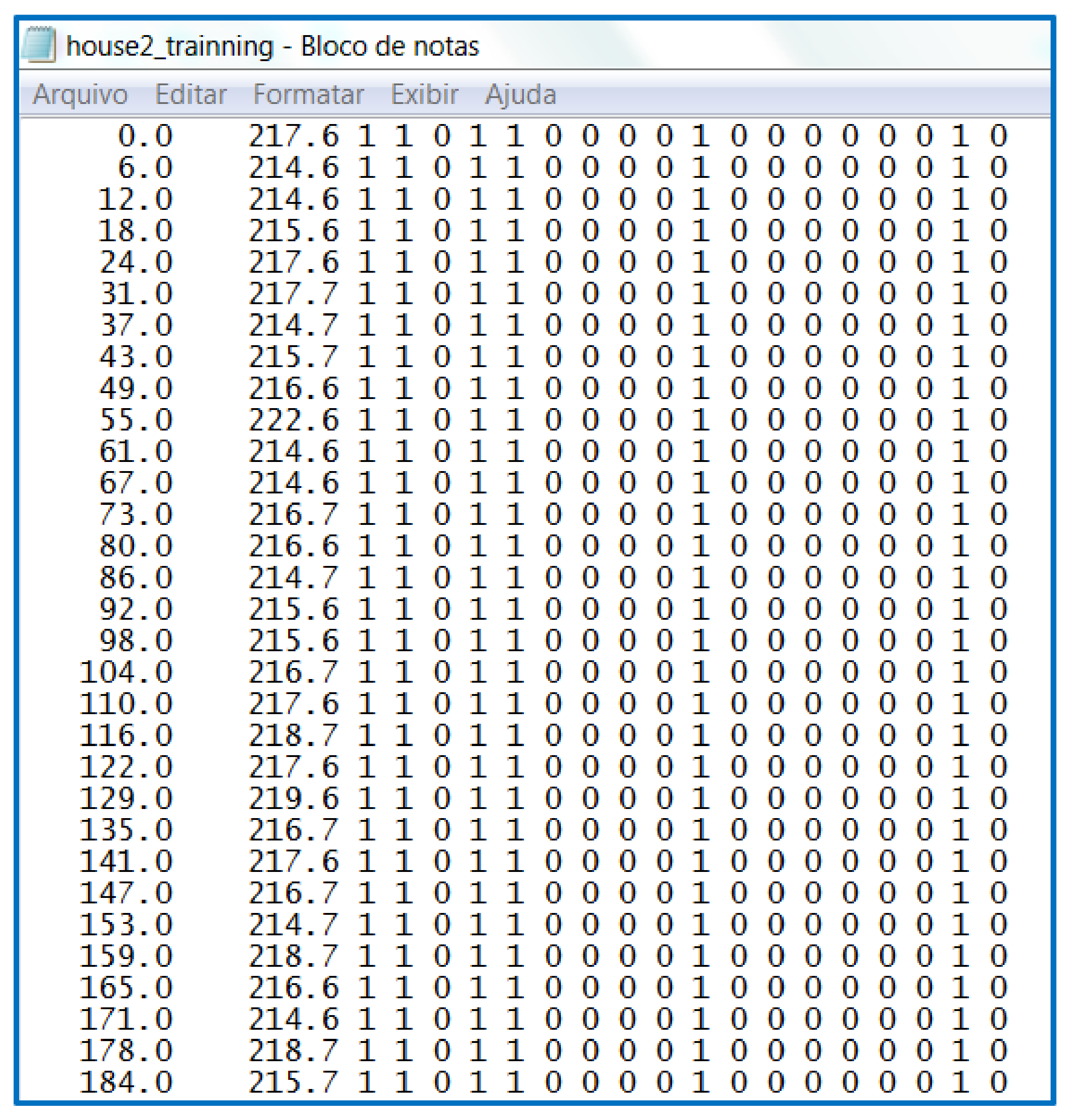Place cursor on the 0.0 timestamp value
Image resolution: width=1067 pixels, height=1120 pixels.
145,136
